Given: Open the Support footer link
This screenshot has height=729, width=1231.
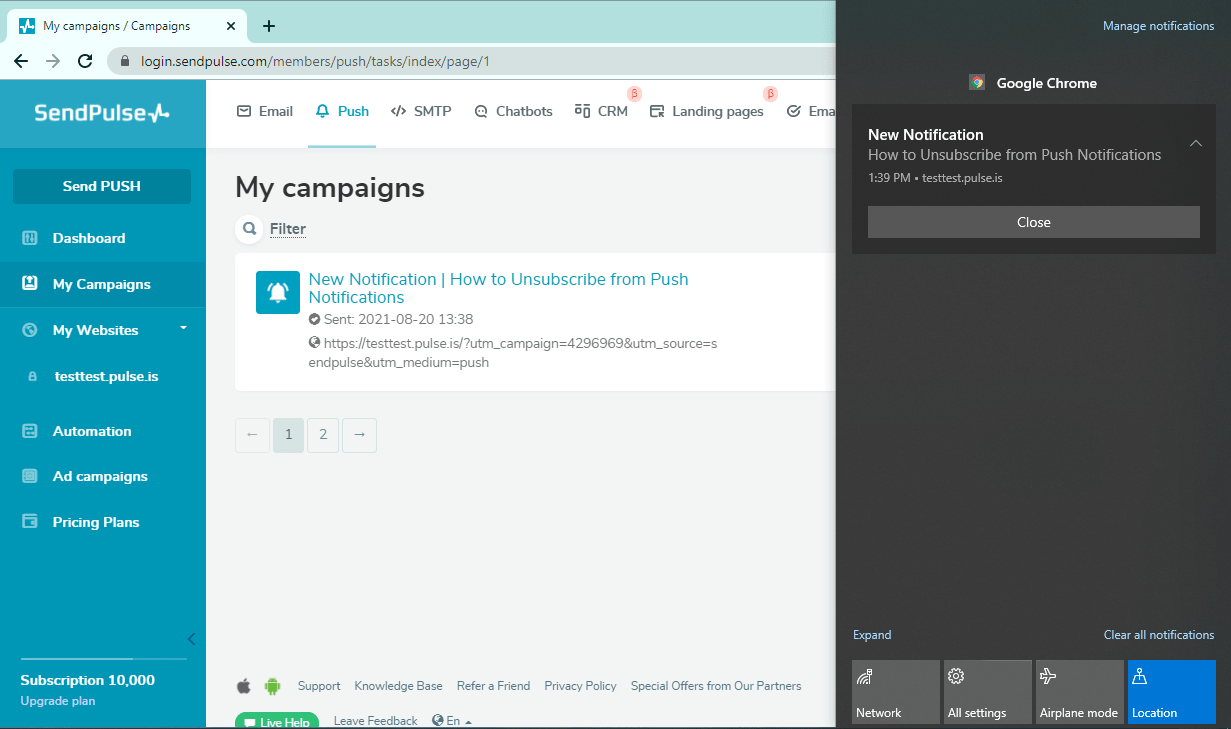Looking at the screenshot, I should (319, 686).
